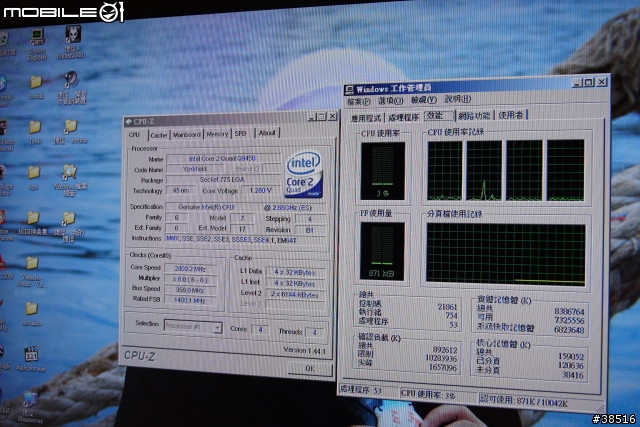Click the Package field showing Socket 775 LGA

point(223,180)
